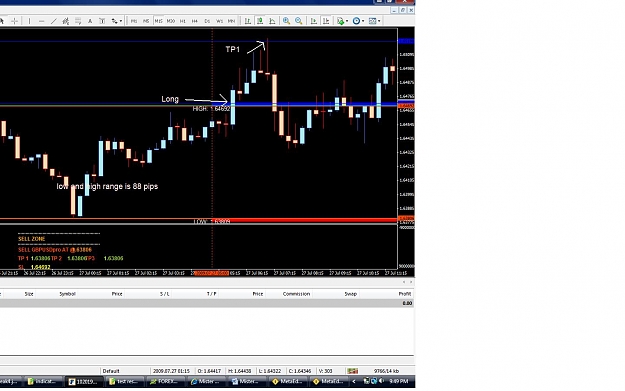This screenshot has height=391, width=625.
Task: Click the 'Long' chart label
Action: point(170,99)
